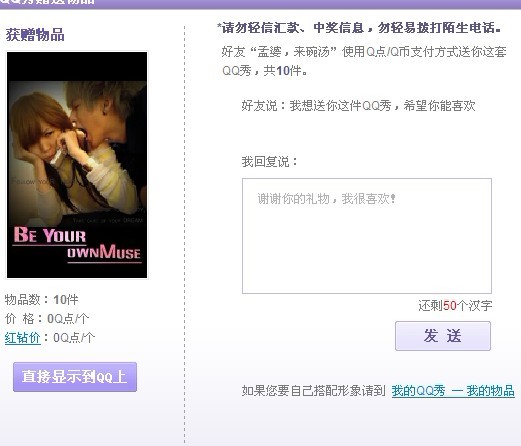Viewport: 521px width, 446px height.
Task: Click the purple QQ秀赠送物品 title bar
Action: [x=260, y=4]
